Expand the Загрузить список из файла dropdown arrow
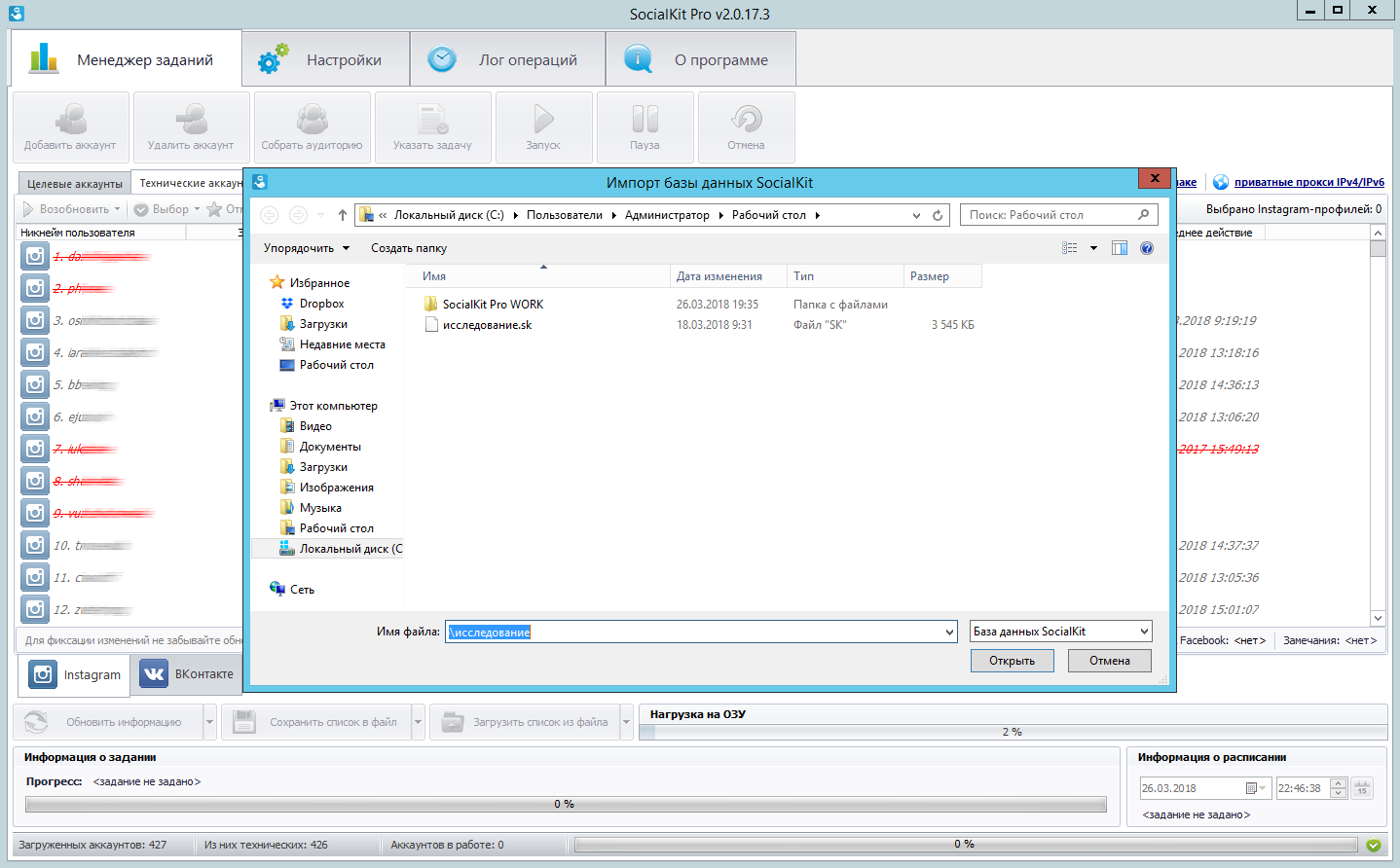Viewport: 1400px width, 868px height. tap(627, 722)
